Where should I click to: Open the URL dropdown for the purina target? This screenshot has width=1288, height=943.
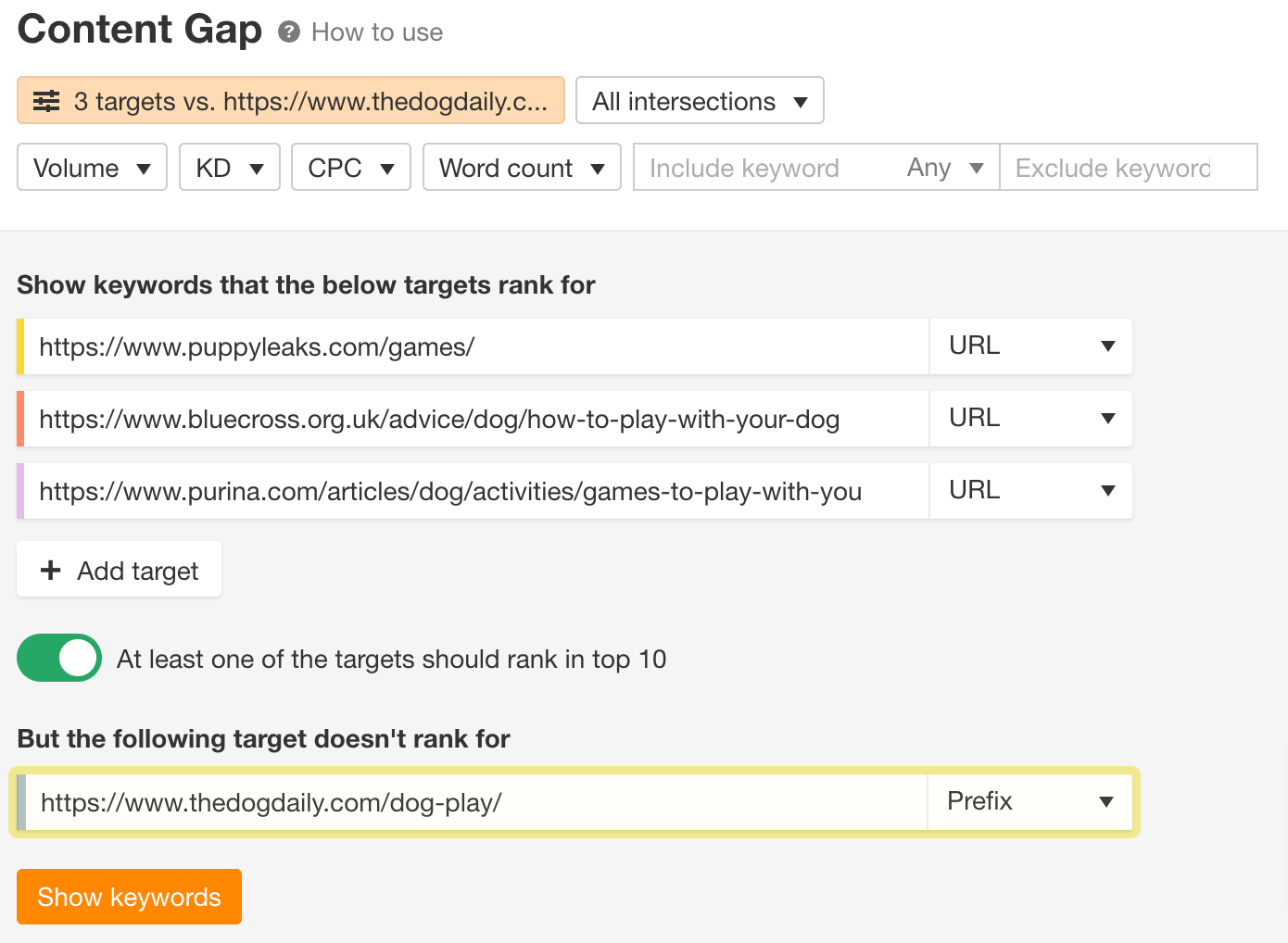1030,491
